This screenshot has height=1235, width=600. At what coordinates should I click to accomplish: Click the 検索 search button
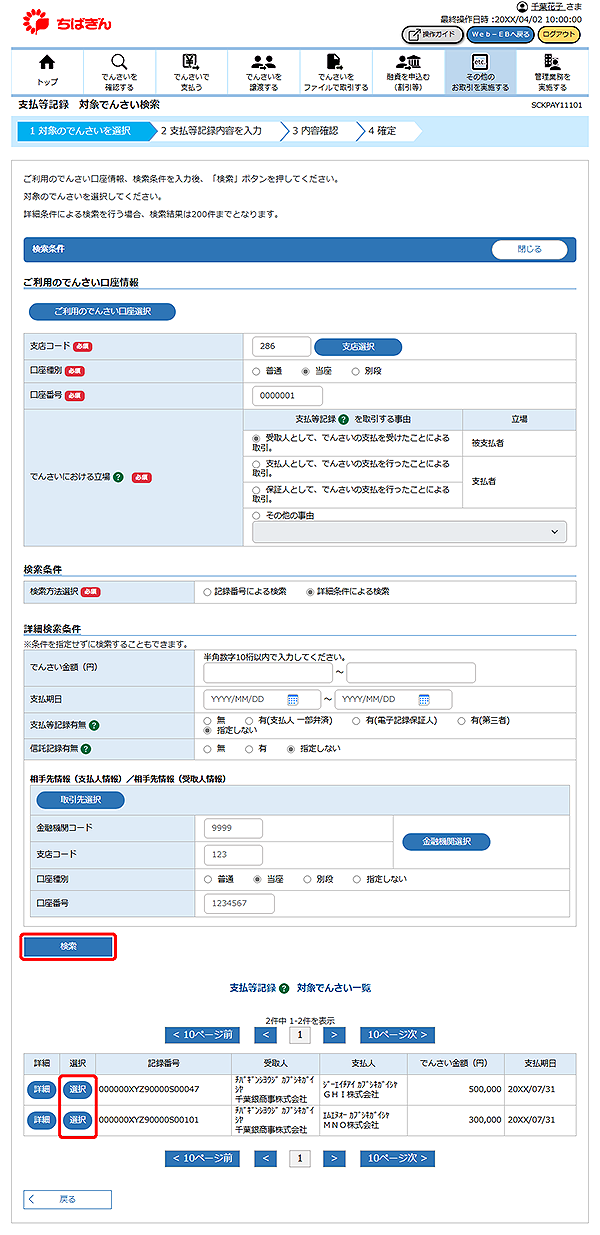pyautogui.click(x=68, y=946)
